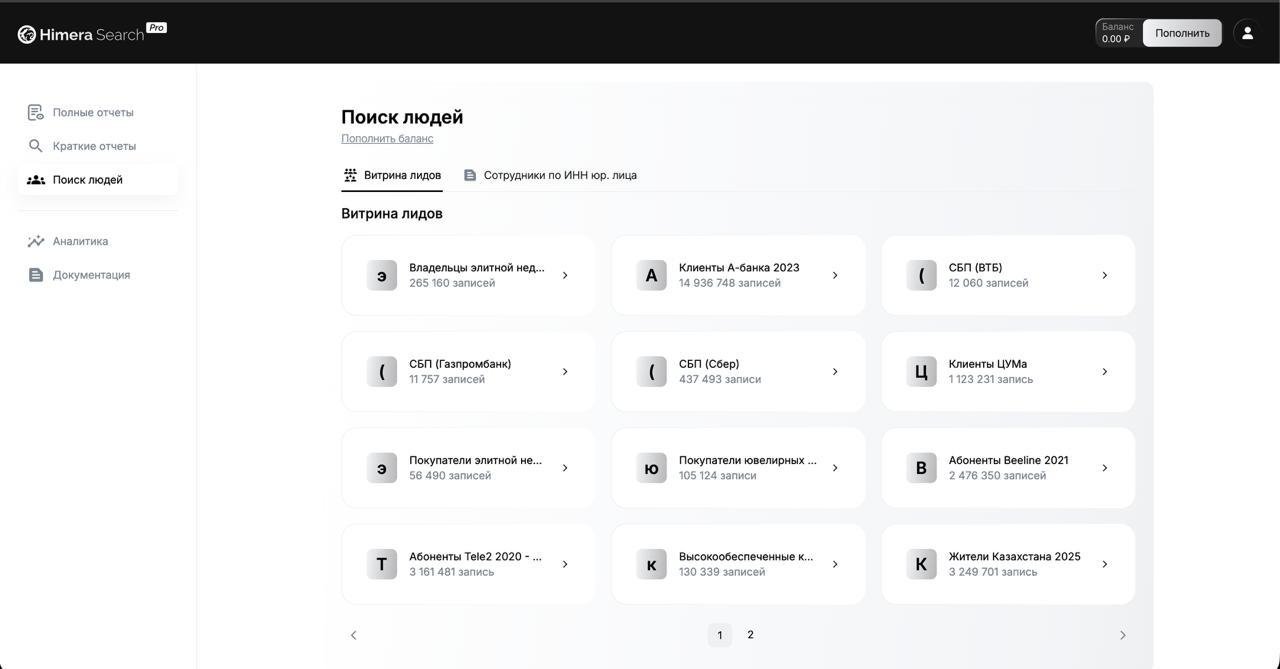Switch to Витрина лидов tab
The image size is (1280, 669).
coord(392,175)
